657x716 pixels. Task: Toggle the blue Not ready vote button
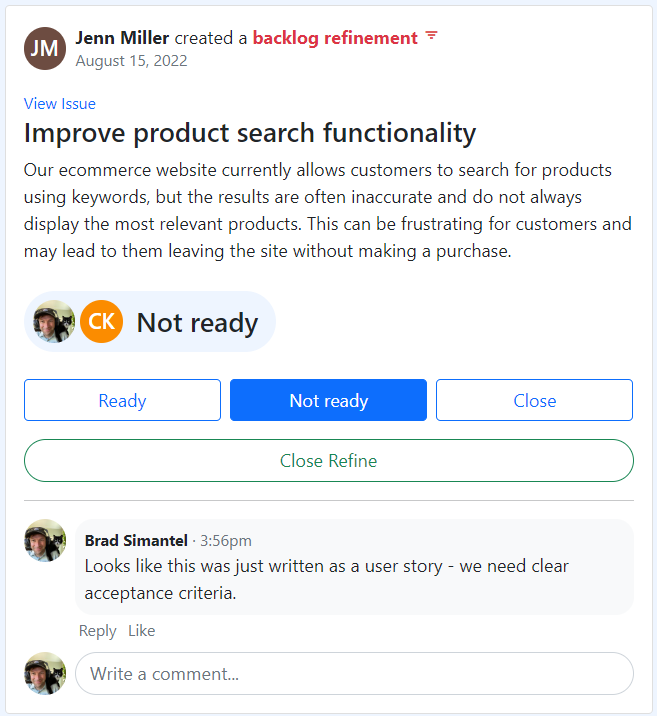328,400
